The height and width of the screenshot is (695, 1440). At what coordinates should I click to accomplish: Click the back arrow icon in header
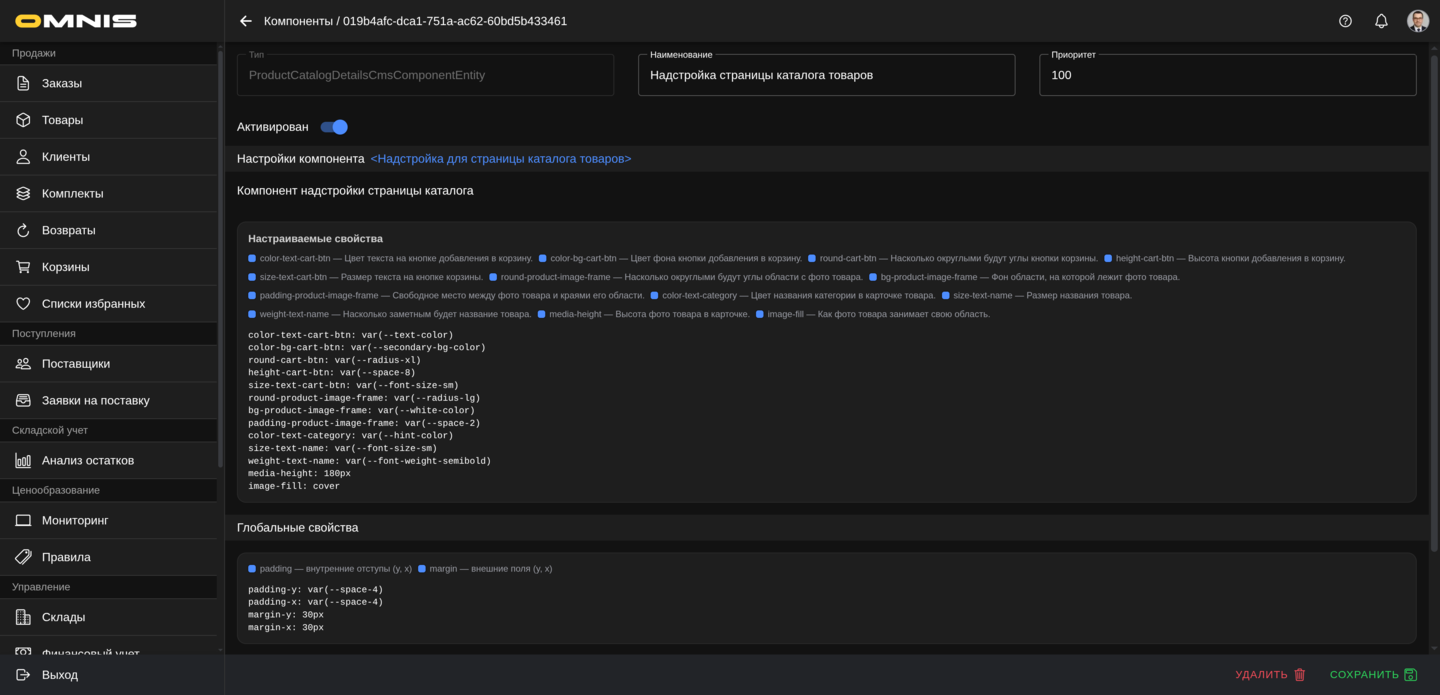tap(246, 21)
